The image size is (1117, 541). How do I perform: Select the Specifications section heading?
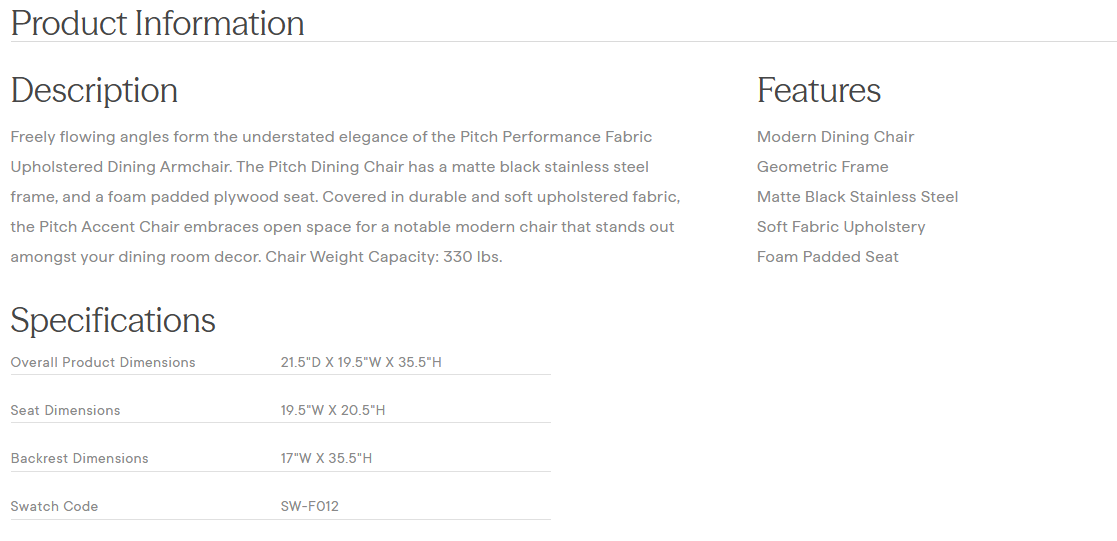[x=113, y=320]
